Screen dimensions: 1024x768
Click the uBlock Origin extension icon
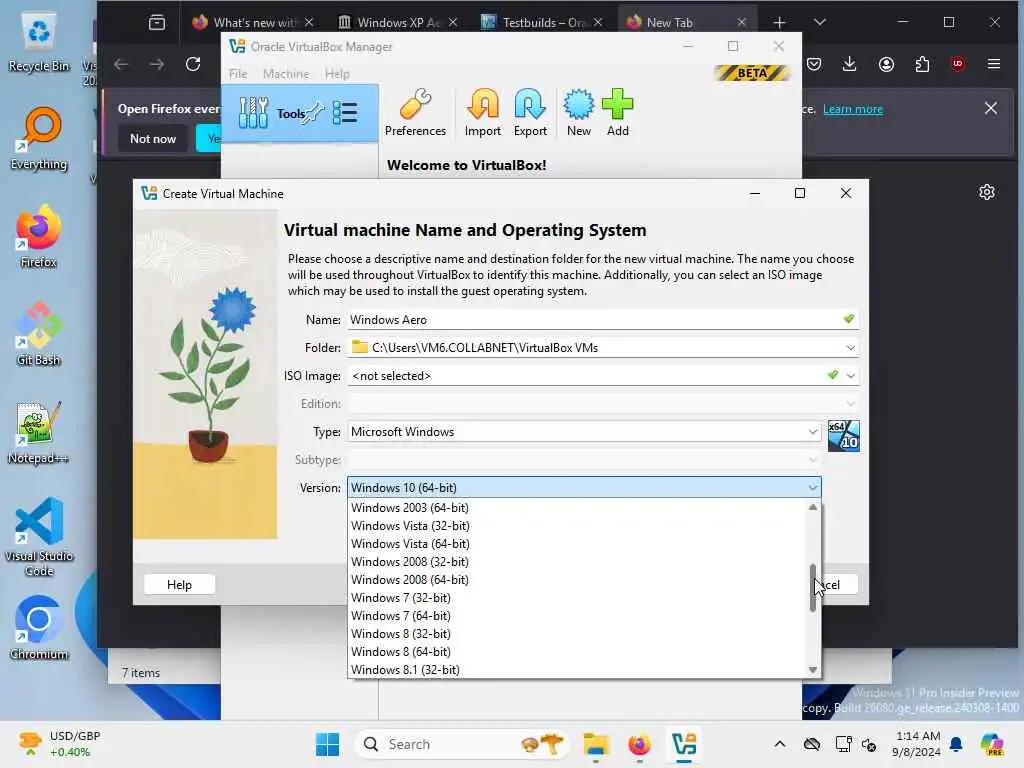coord(957,64)
